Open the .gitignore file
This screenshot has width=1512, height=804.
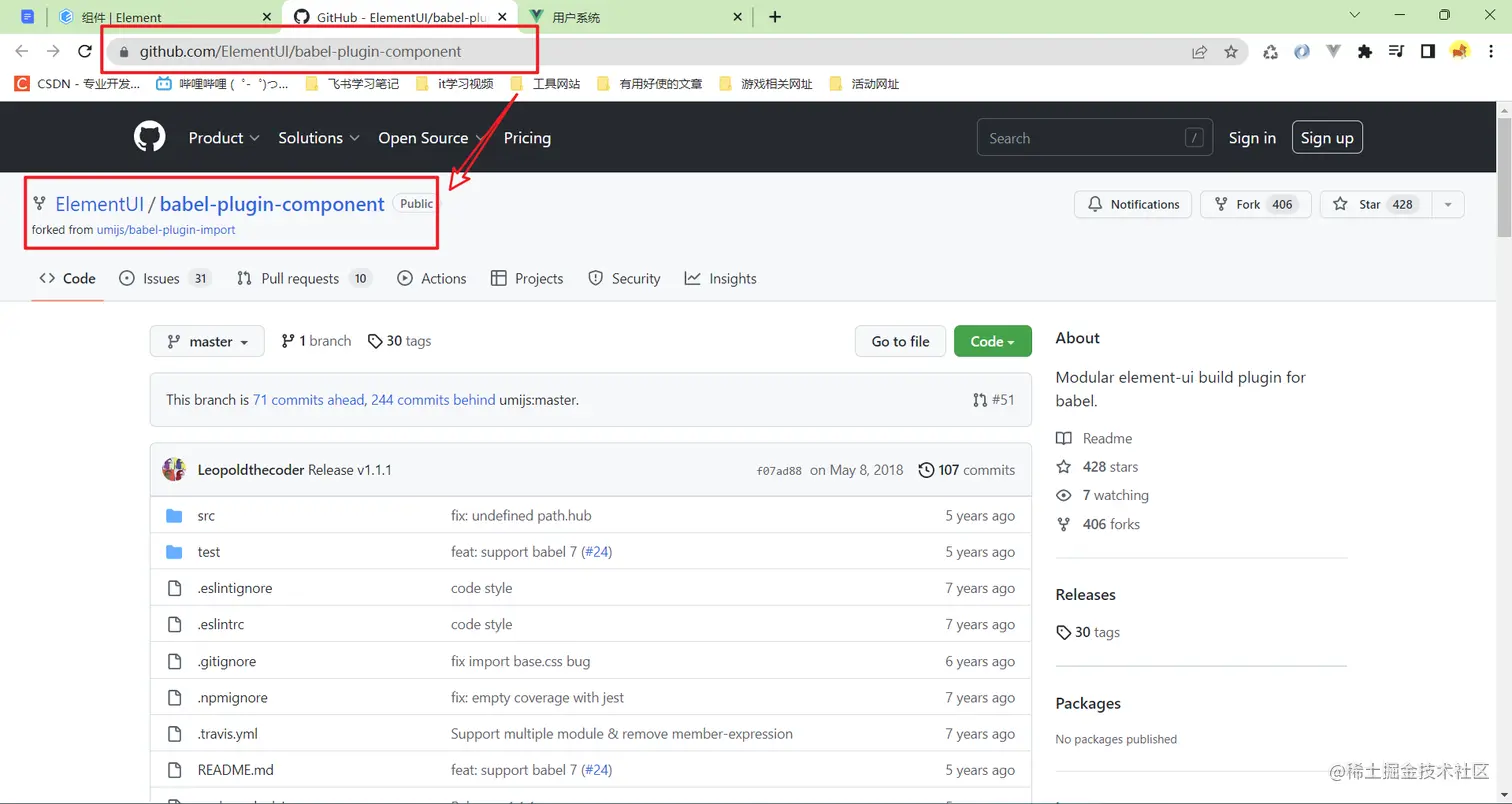[x=227, y=661]
